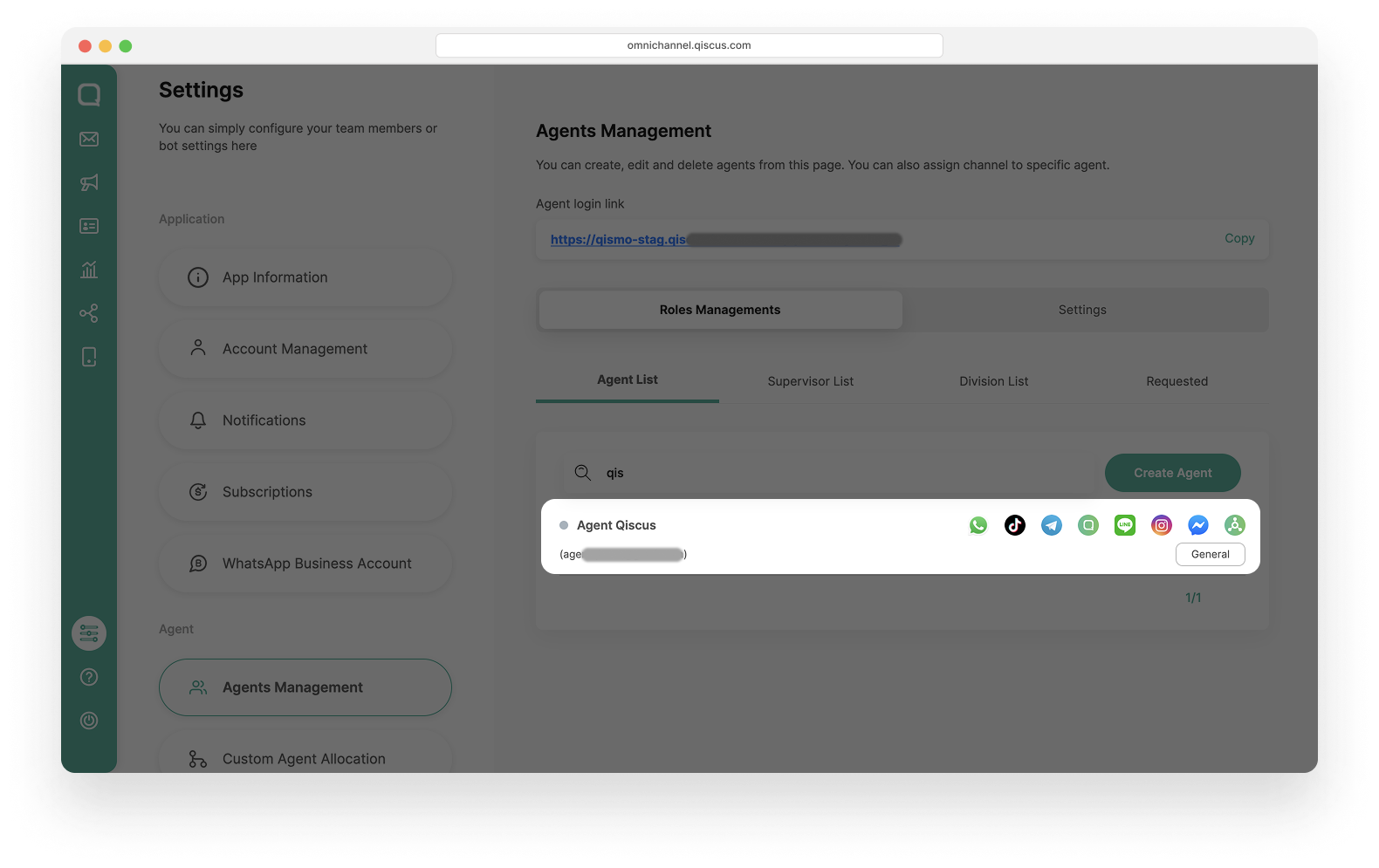The height and width of the screenshot is (868, 1379).
Task: Open the Help question-mark icon
Action: coord(89,677)
